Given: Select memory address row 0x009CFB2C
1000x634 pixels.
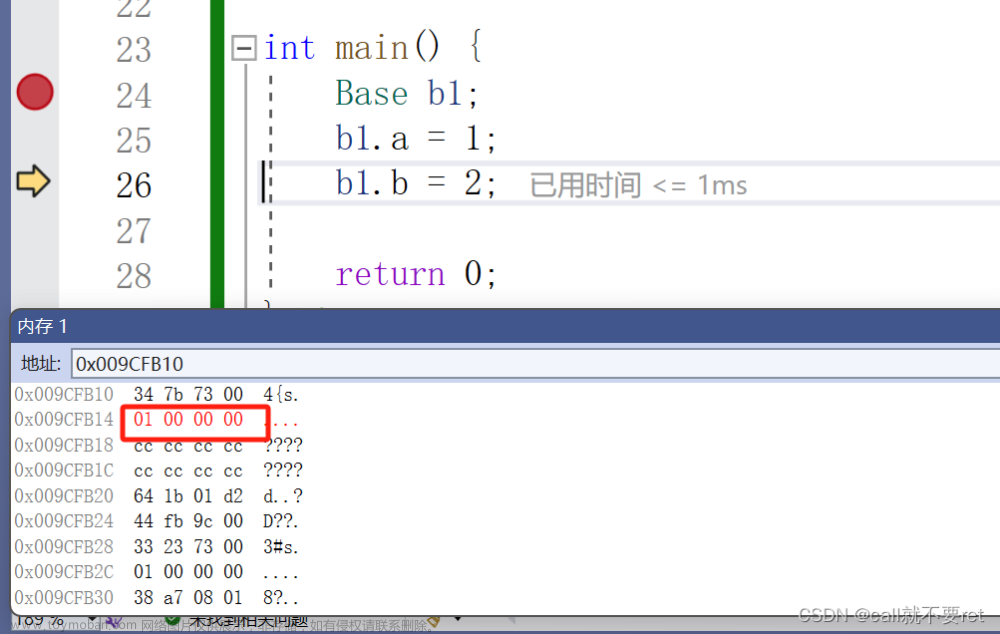Looking at the screenshot, I should 64,572.
